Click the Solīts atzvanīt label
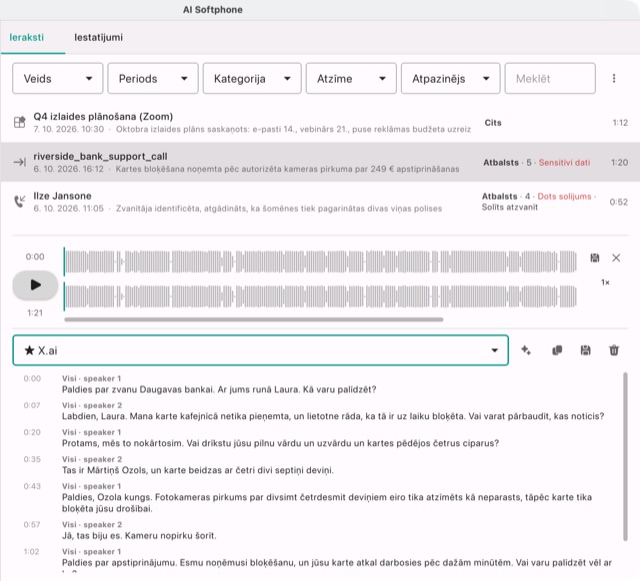The width and height of the screenshot is (640, 581). pyautogui.click(x=510, y=207)
